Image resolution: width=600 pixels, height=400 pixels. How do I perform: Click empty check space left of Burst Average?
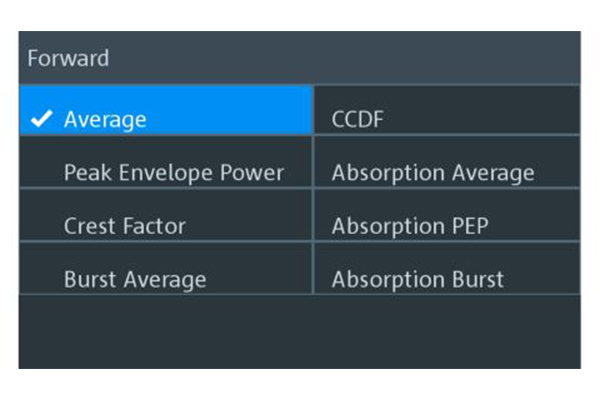pyautogui.click(x=40, y=279)
